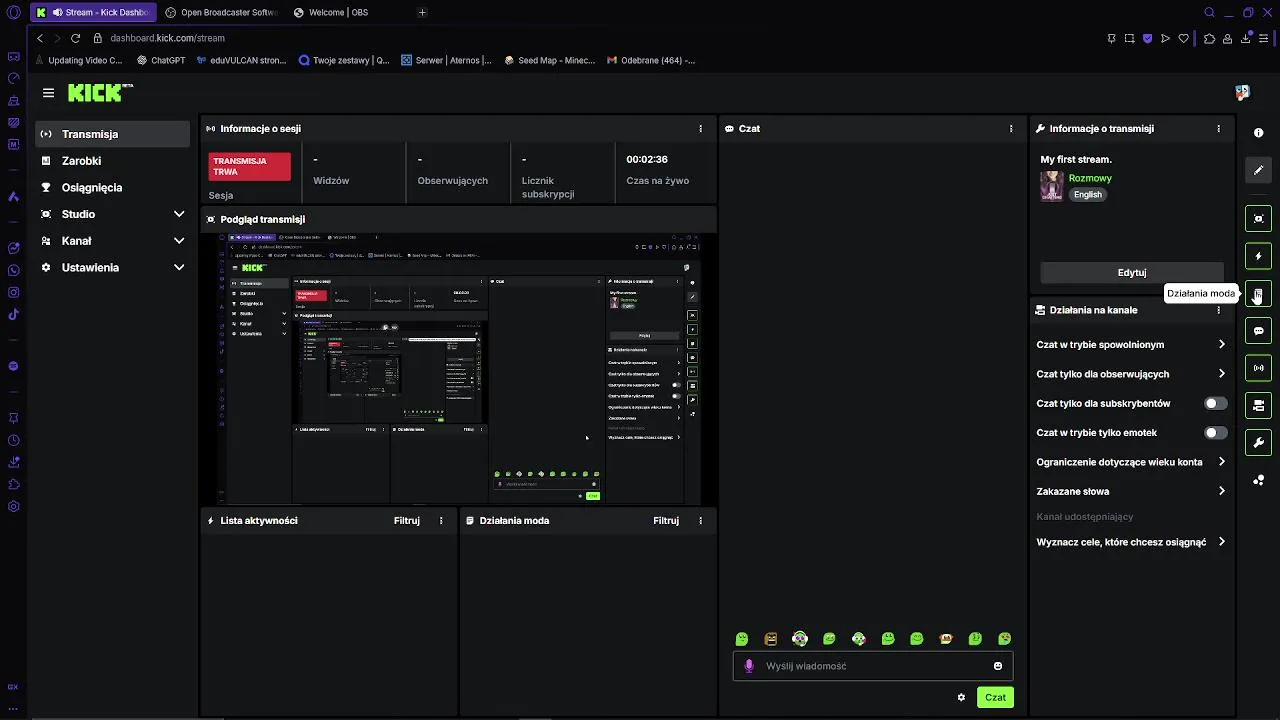Toggle the Działania moda toolbar icon
Viewport: 1280px width, 720px height.
[x=1258, y=294]
